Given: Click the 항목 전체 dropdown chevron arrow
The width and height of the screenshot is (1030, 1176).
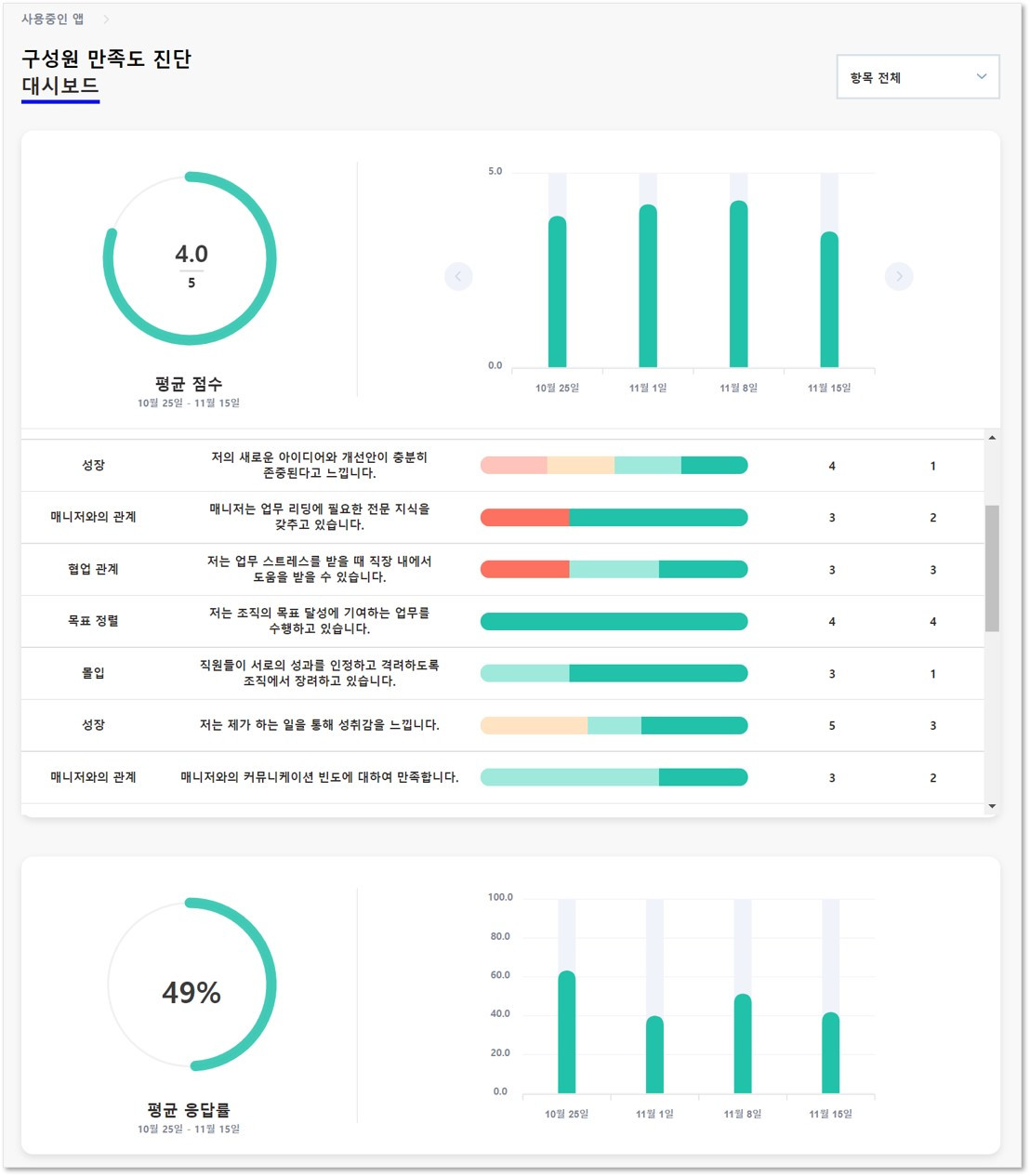Looking at the screenshot, I should [x=981, y=76].
